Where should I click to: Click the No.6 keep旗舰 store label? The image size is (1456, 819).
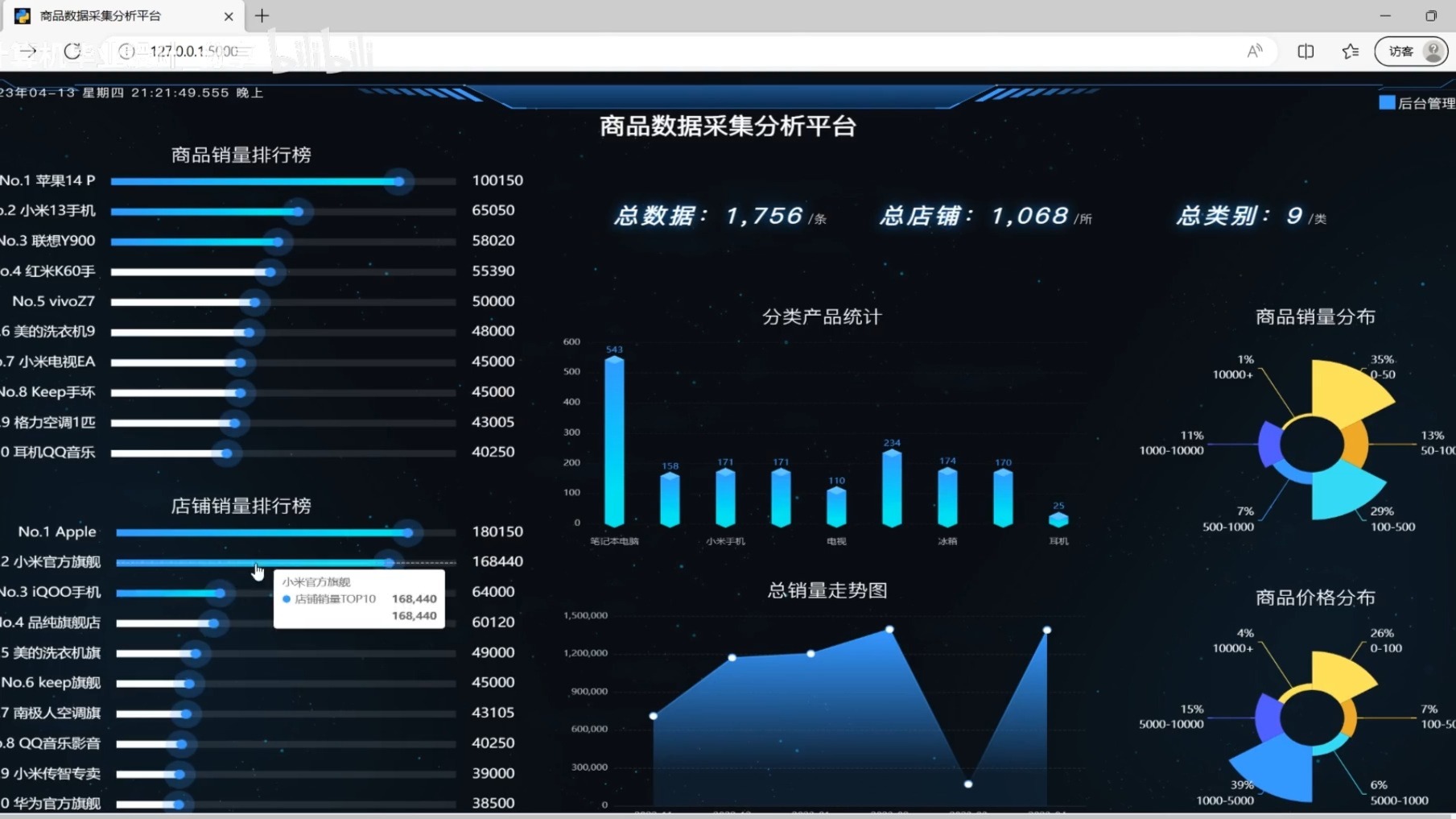(51, 682)
